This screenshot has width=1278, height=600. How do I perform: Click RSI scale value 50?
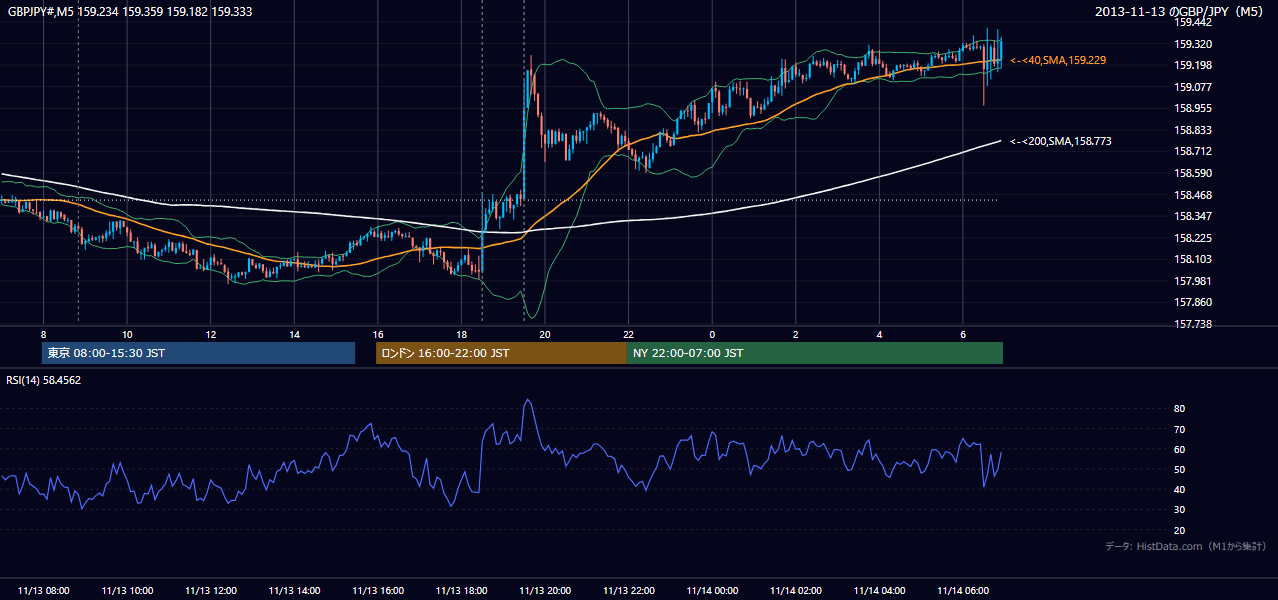pyautogui.click(x=1180, y=469)
